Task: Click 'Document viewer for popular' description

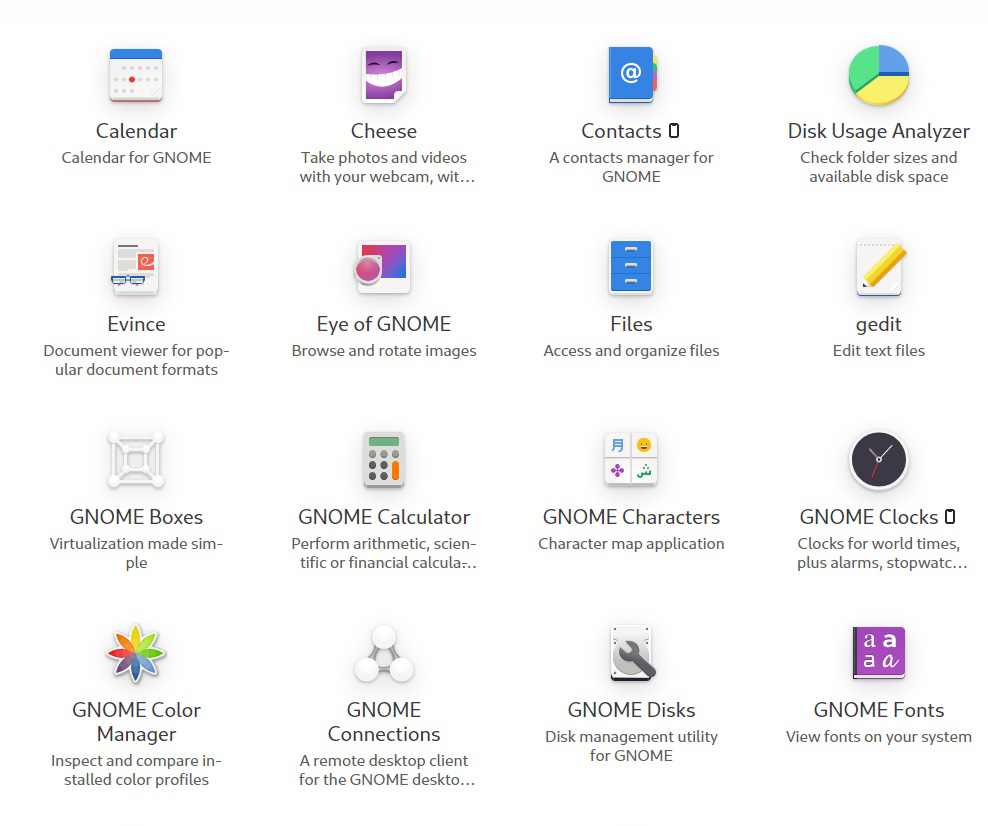Action: pyautogui.click(x=136, y=360)
